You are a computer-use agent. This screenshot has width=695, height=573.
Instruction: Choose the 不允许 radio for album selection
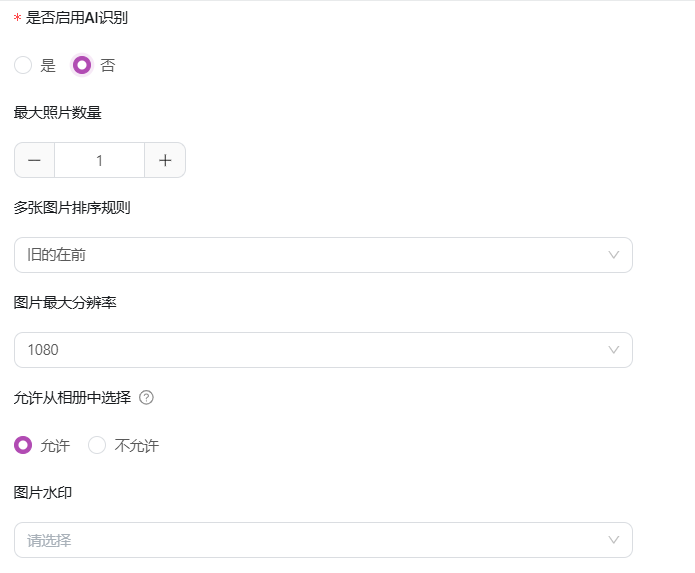(x=97, y=445)
